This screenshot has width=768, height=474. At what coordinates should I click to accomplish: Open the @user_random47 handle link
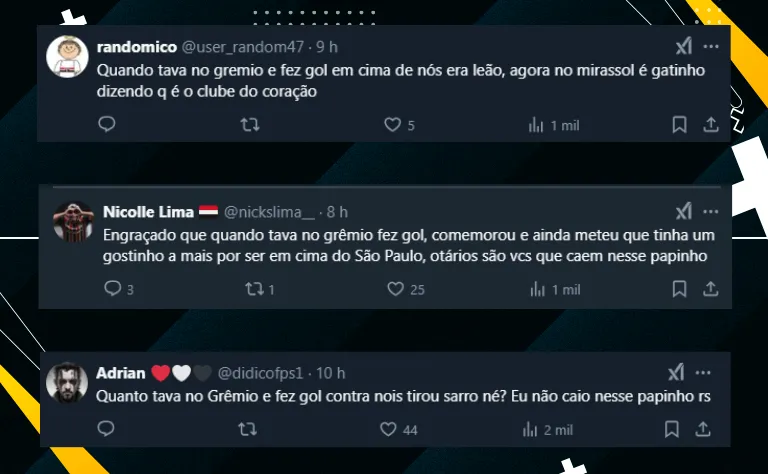243,47
